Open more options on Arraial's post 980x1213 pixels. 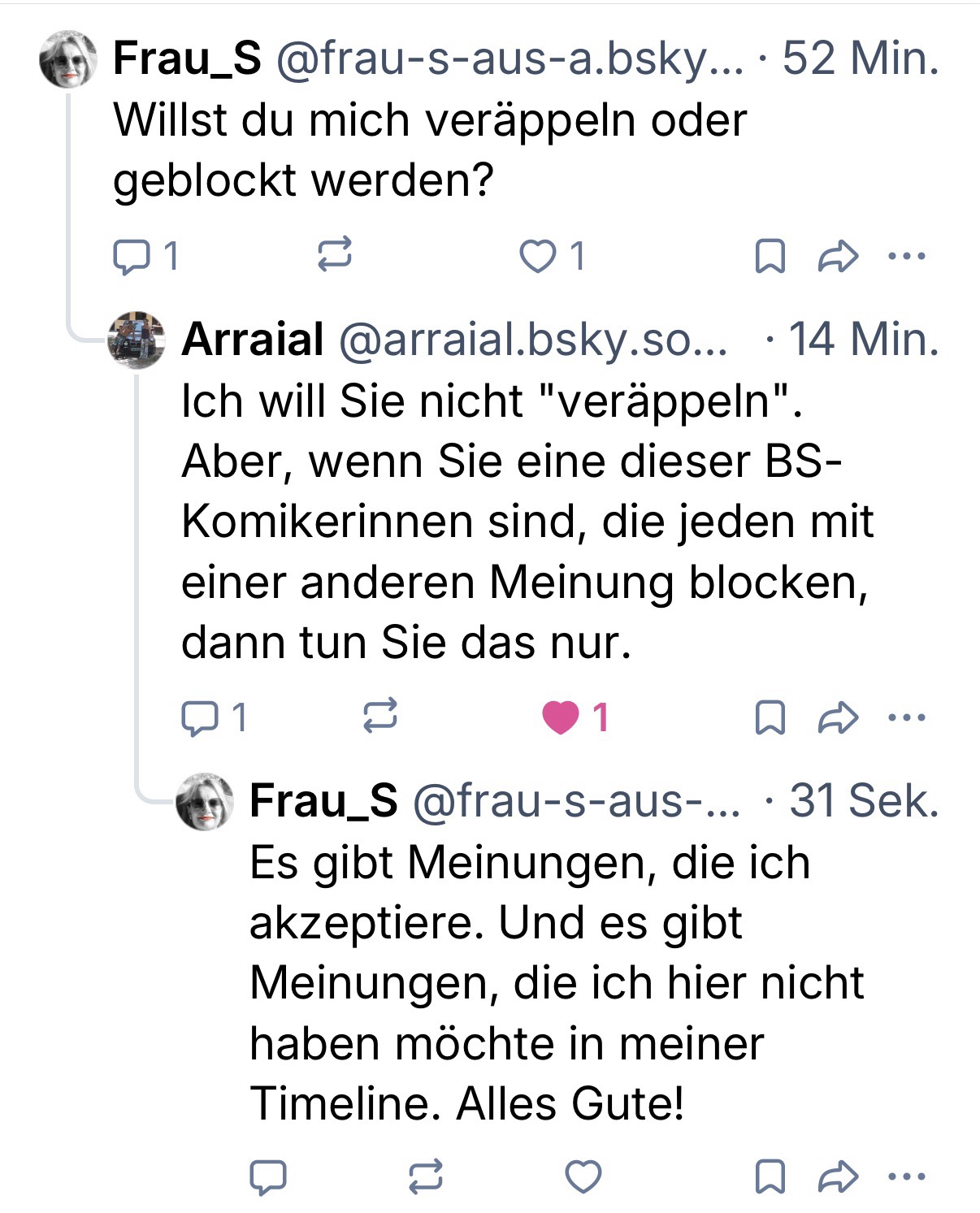907,717
